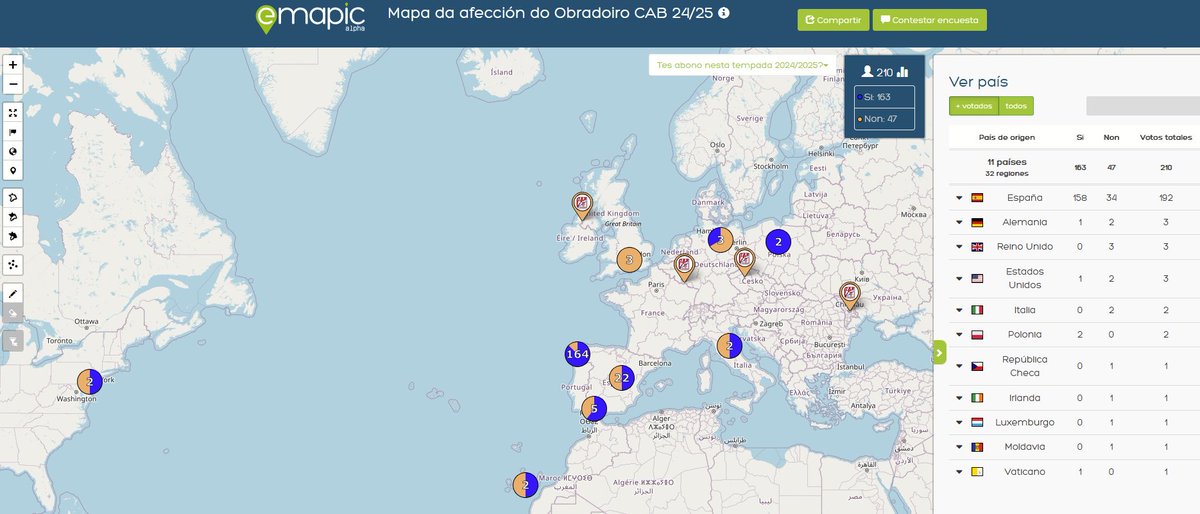
Task: Toggle the Non: 47 legend filter
Action: (884, 119)
